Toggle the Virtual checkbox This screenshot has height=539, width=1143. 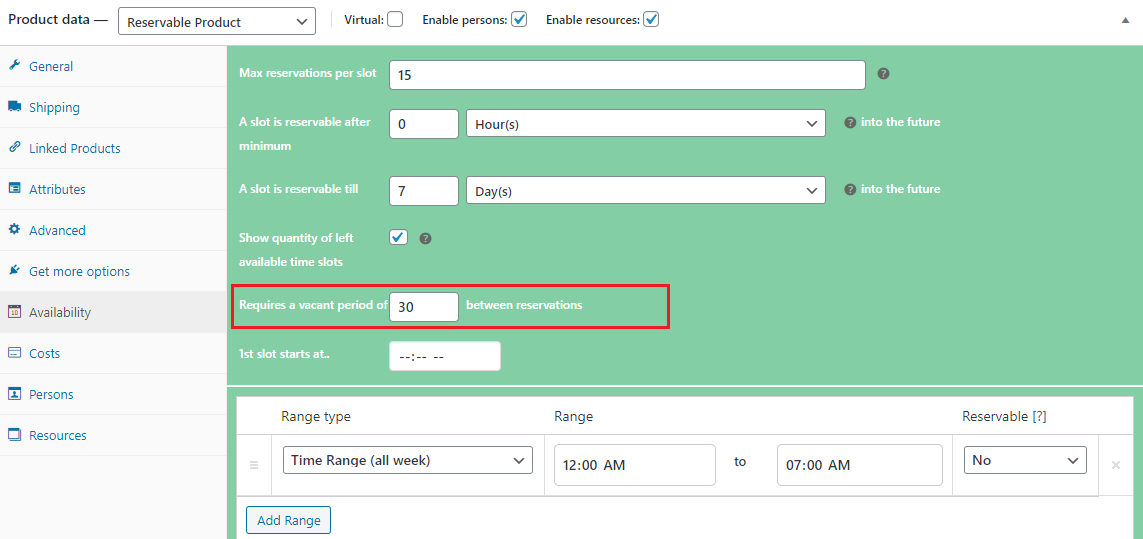click(x=395, y=20)
